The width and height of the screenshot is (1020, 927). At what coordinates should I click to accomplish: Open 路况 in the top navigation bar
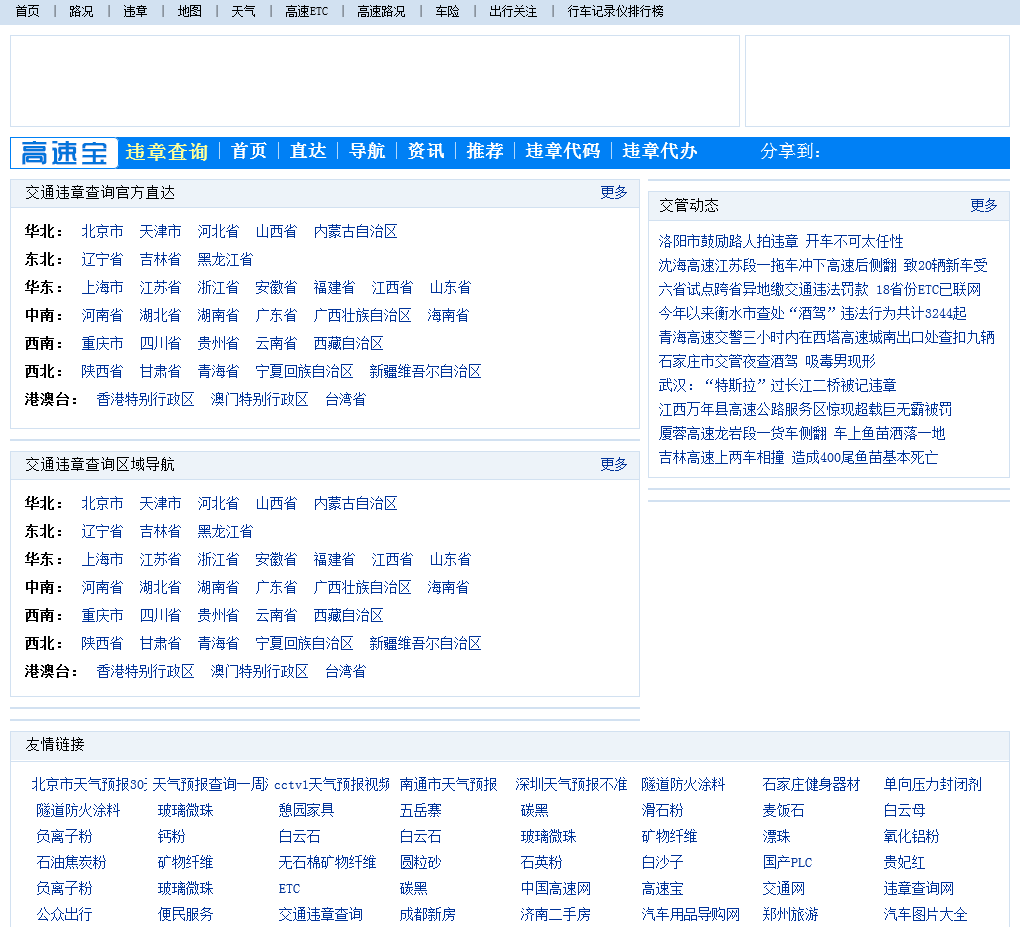(x=81, y=11)
